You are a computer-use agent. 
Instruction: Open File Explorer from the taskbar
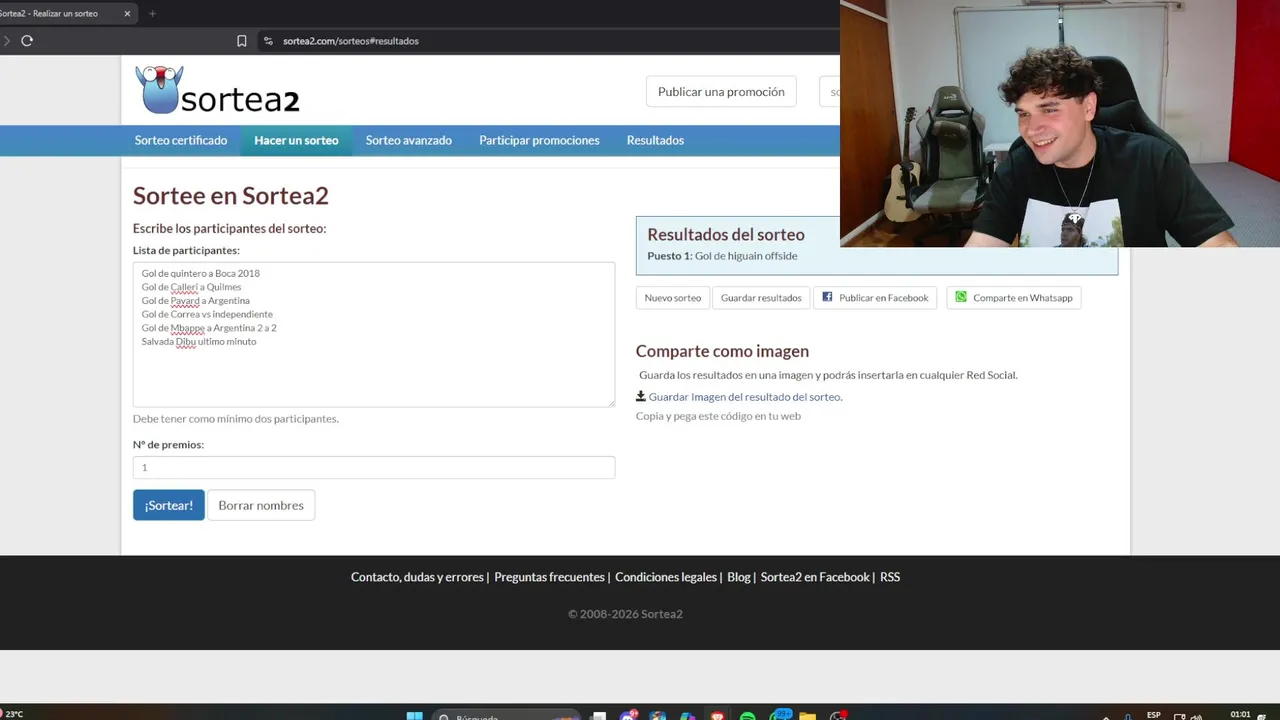[x=807, y=716]
